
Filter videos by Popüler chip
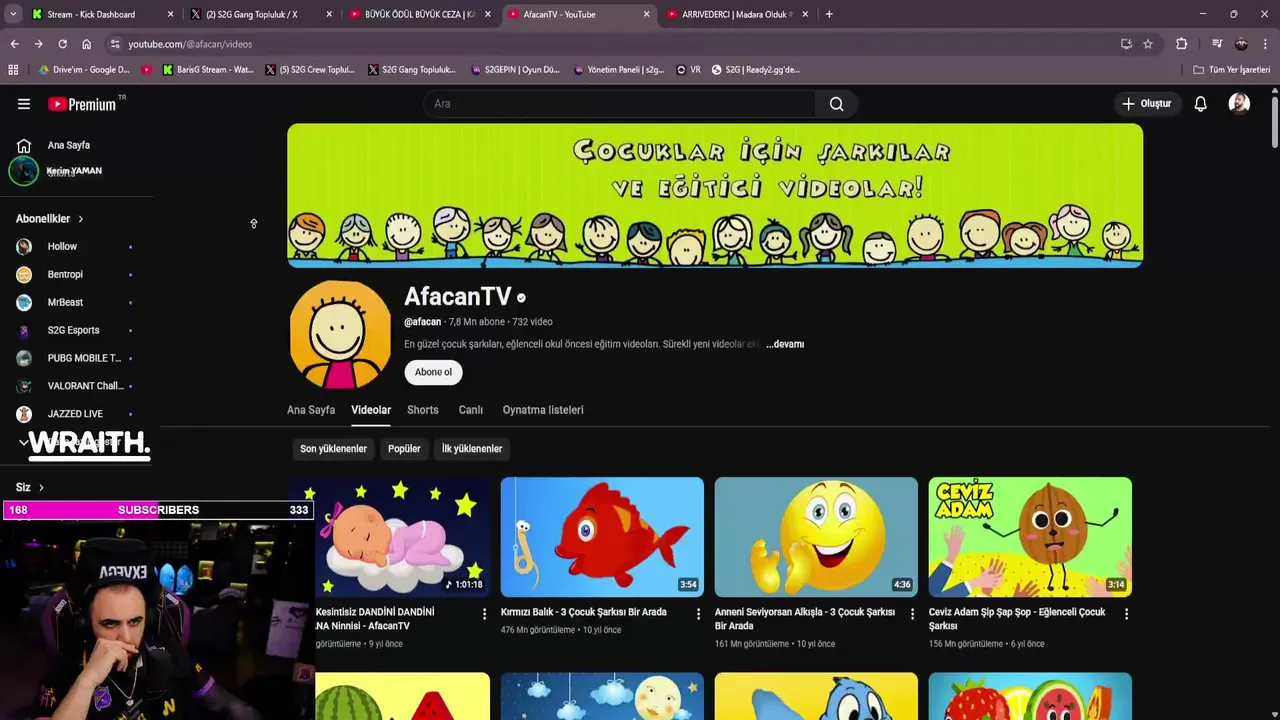coord(404,449)
